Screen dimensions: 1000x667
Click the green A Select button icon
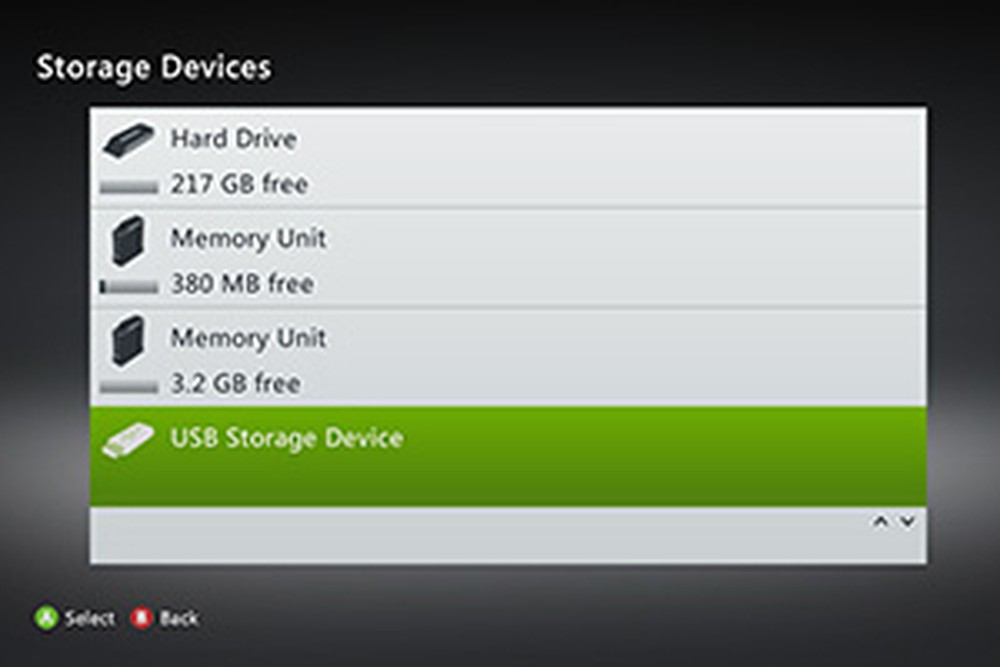(x=46, y=618)
